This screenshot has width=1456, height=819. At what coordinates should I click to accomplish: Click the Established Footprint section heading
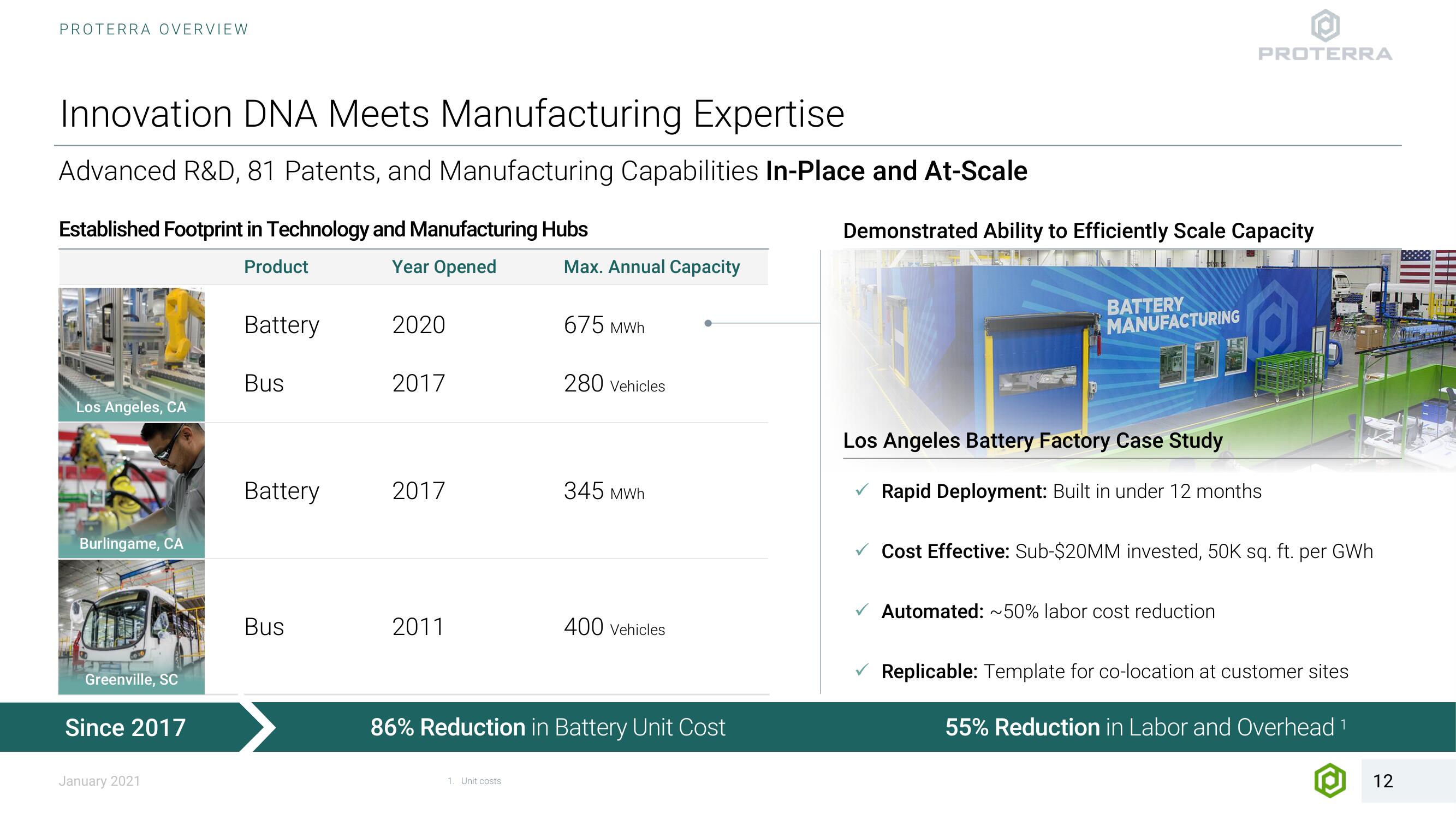coord(323,229)
